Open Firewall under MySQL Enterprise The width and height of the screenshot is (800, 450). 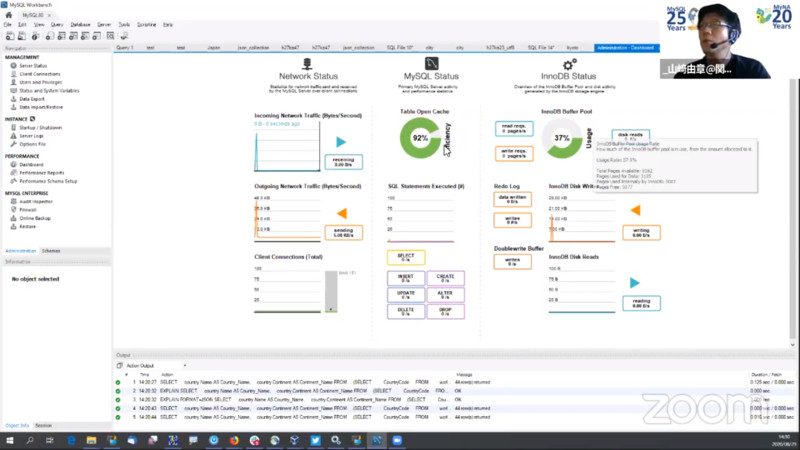pyautogui.click(x=28, y=210)
